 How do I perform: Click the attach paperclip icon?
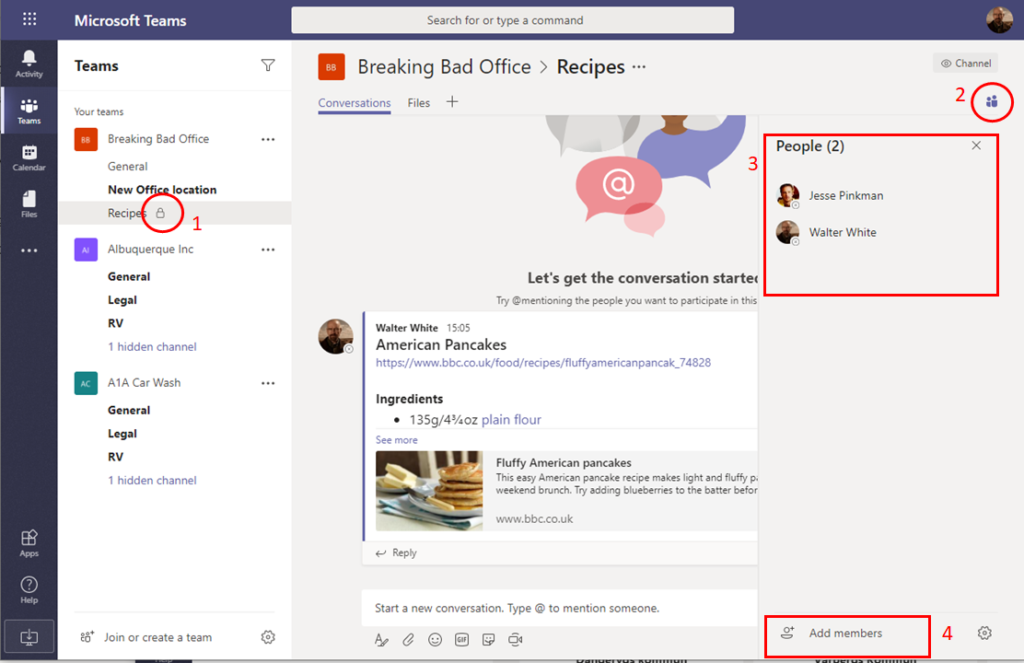pyautogui.click(x=408, y=639)
